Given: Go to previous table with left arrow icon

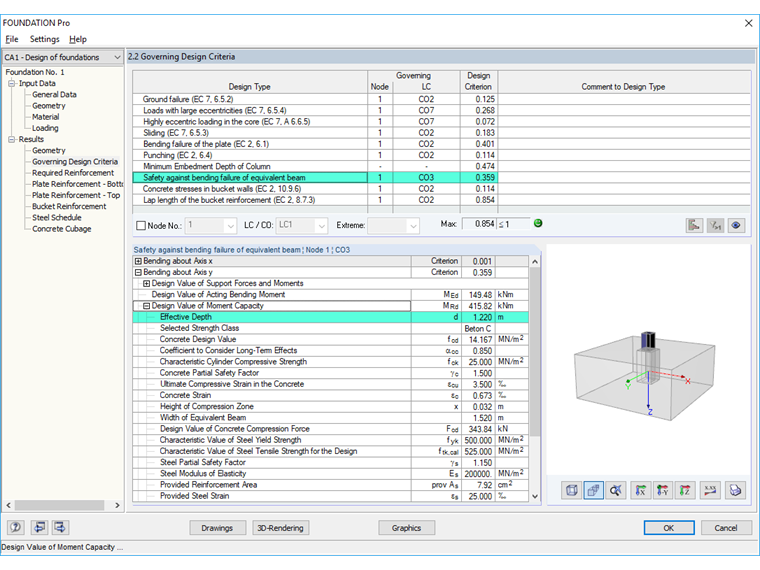Looking at the screenshot, I should 39,527.
